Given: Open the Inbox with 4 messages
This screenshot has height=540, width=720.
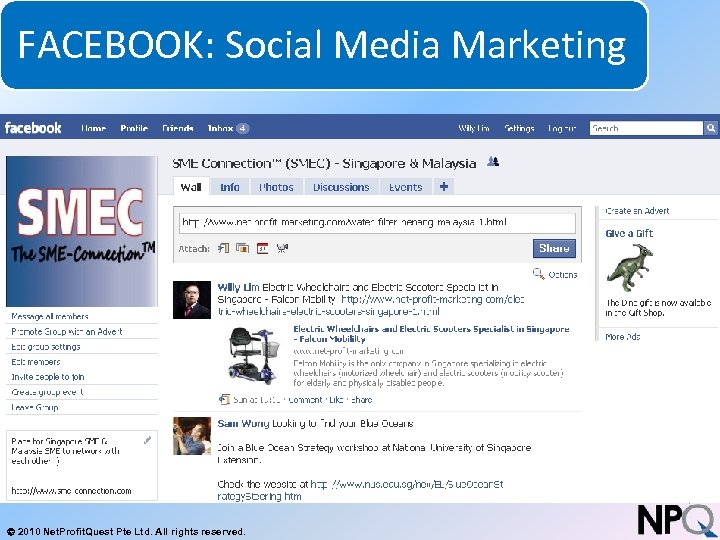Looking at the screenshot, I should (x=228, y=128).
